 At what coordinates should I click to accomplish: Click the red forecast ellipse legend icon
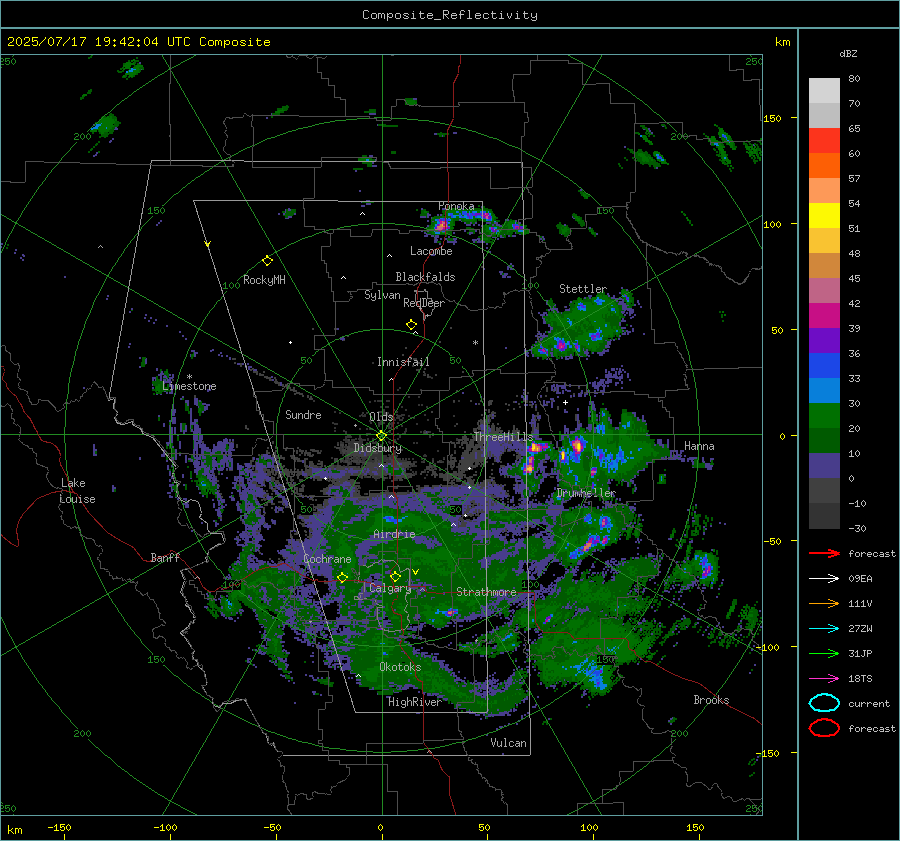pyautogui.click(x=824, y=728)
